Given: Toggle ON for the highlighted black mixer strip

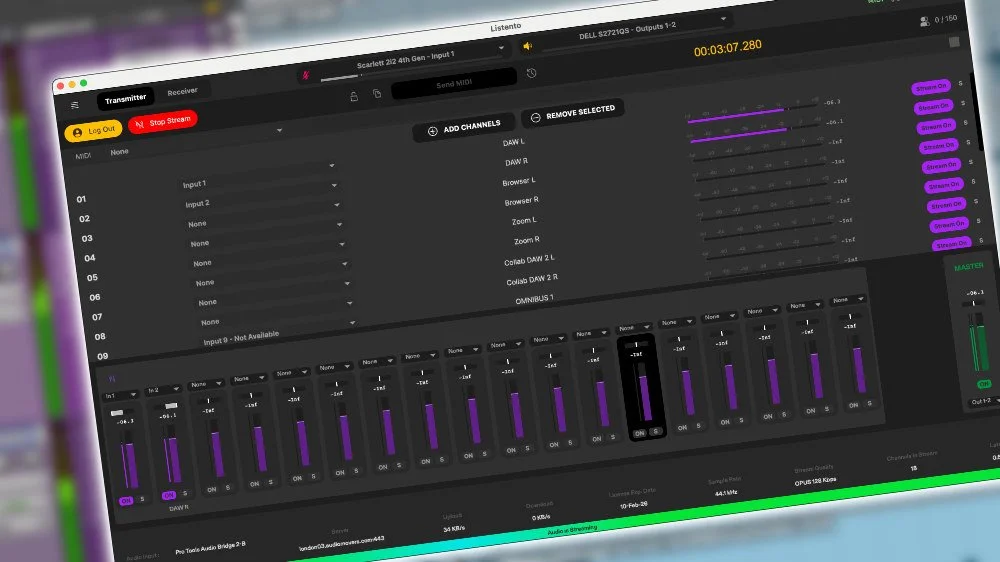Looking at the screenshot, I should tap(639, 433).
